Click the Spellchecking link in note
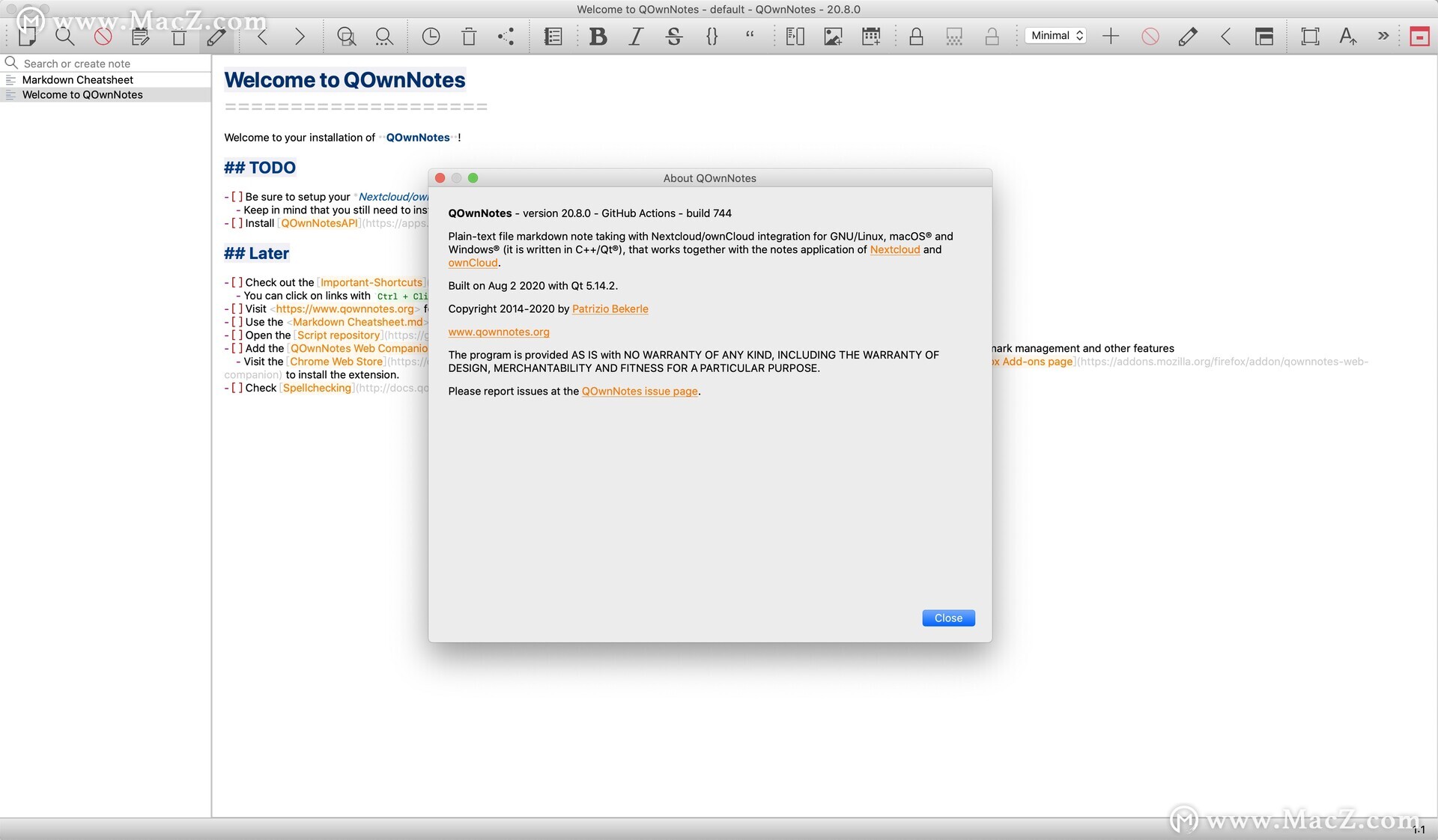This screenshot has height=840, width=1438. [x=317, y=387]
